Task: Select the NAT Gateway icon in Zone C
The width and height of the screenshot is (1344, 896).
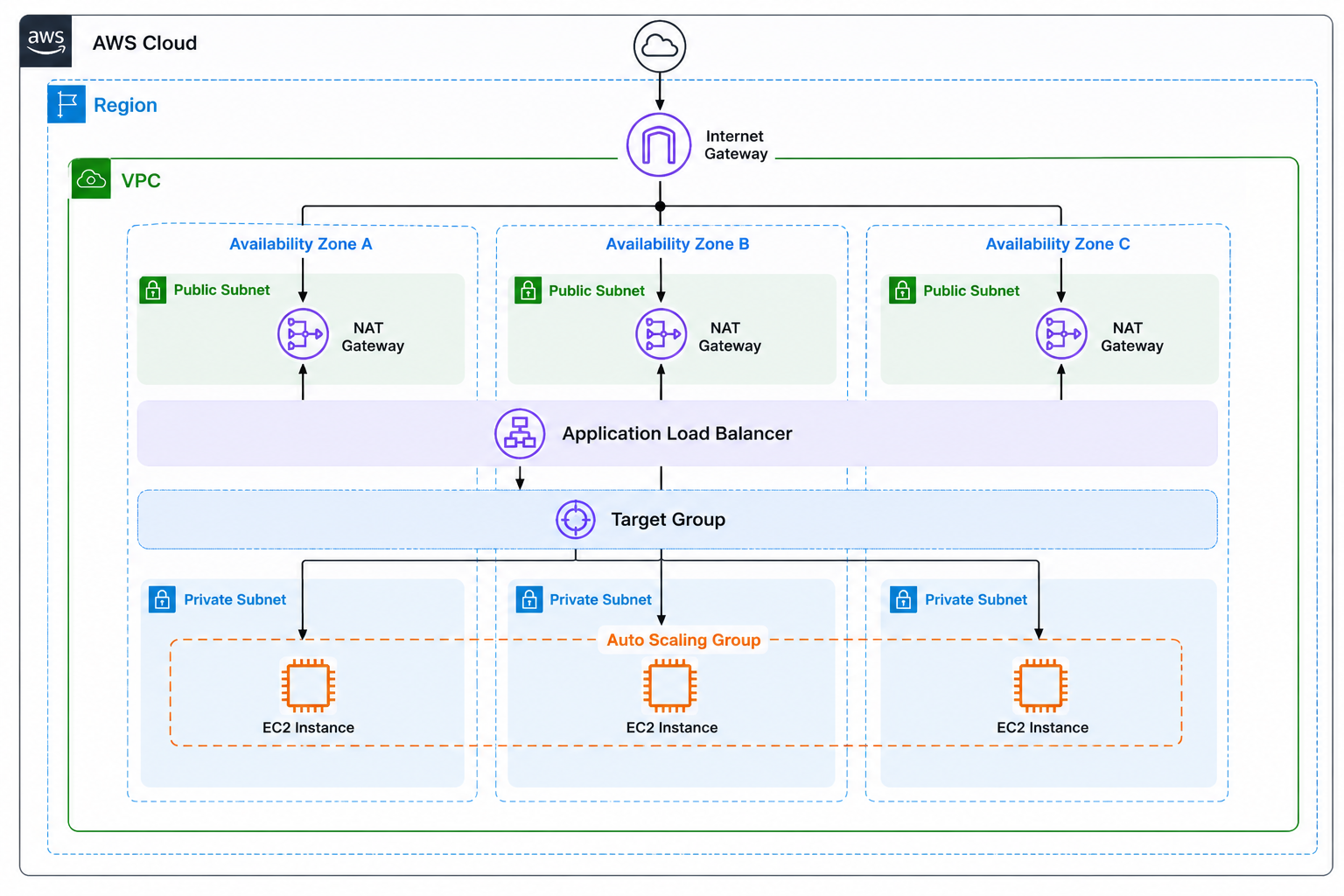Action: coord(1061,333)
